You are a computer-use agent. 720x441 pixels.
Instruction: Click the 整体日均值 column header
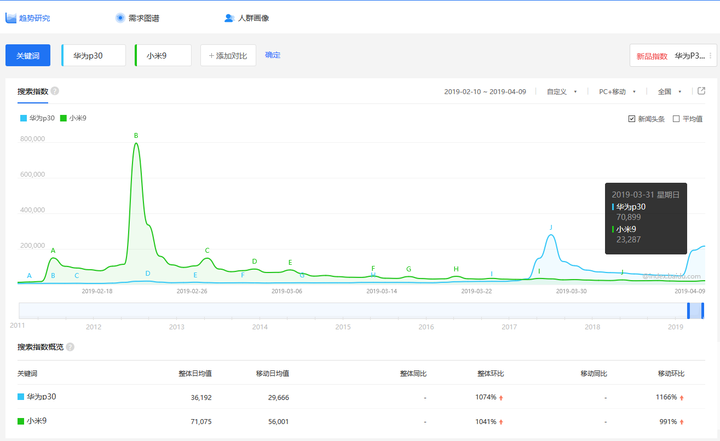195,373
